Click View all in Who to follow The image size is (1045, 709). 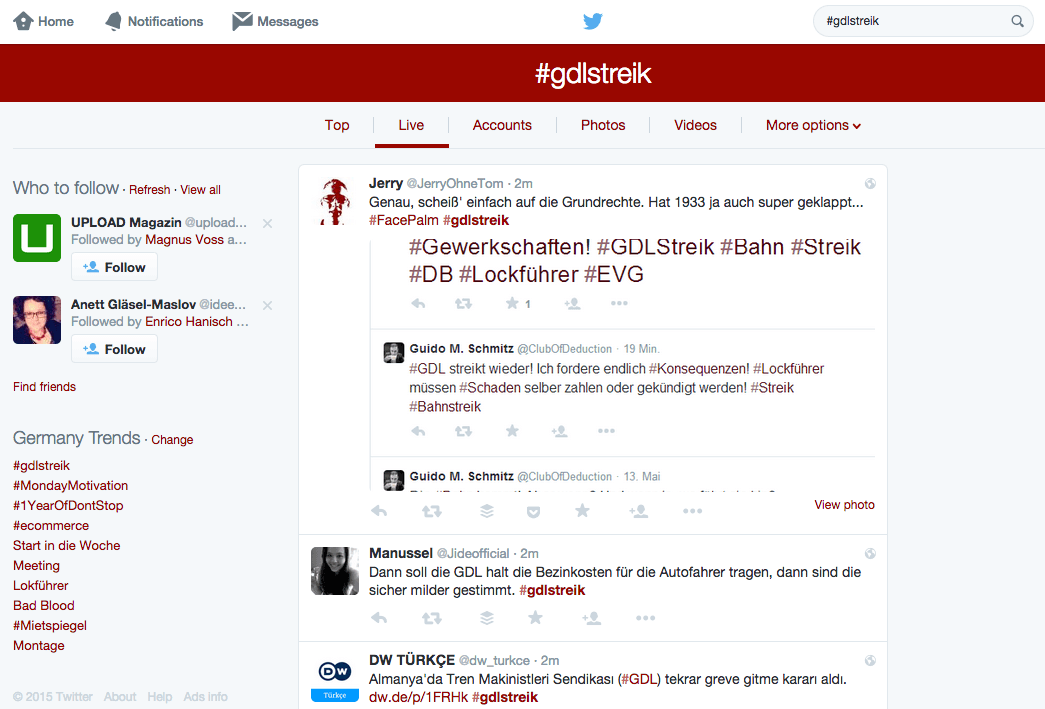coord(201,190)
